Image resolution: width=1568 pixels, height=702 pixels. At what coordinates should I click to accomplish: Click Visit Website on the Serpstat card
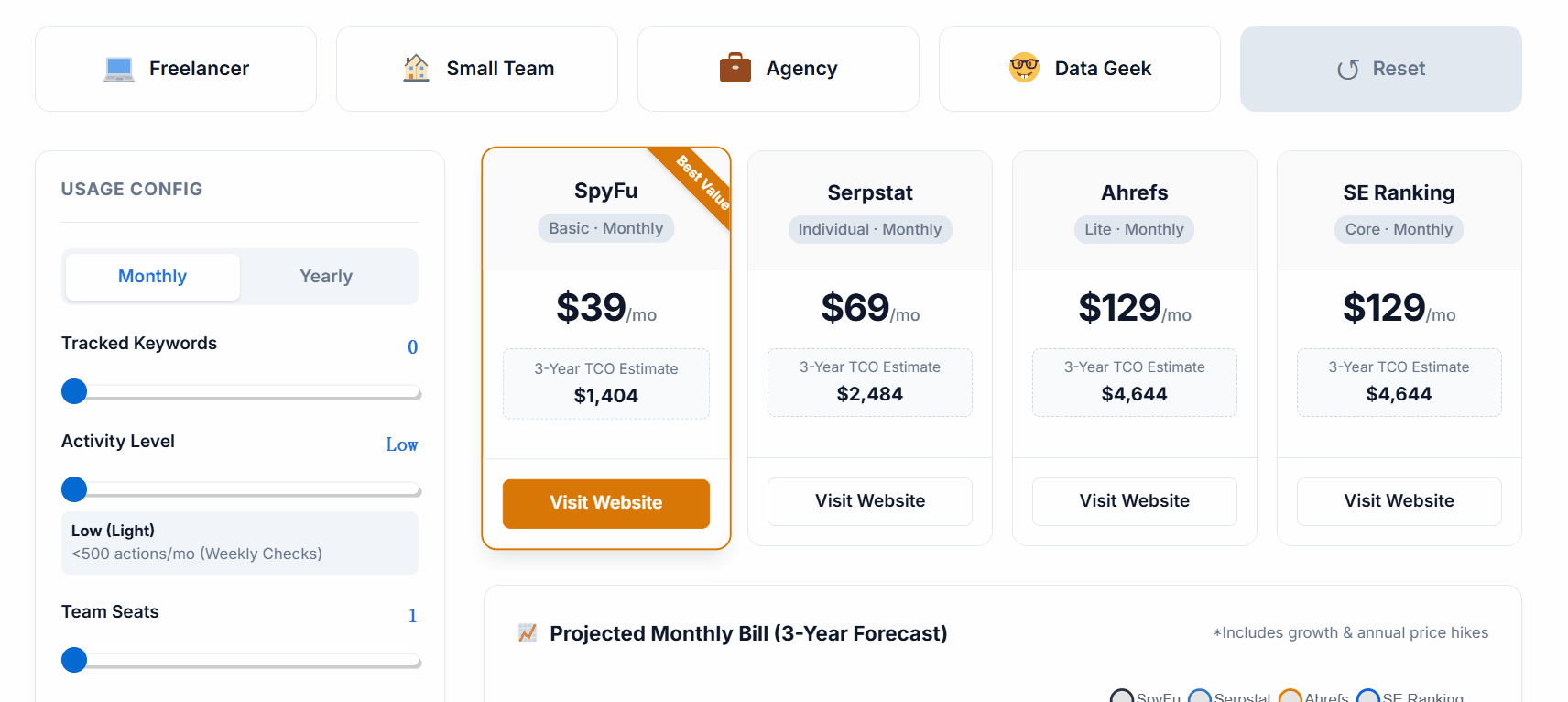pos(869,501)
